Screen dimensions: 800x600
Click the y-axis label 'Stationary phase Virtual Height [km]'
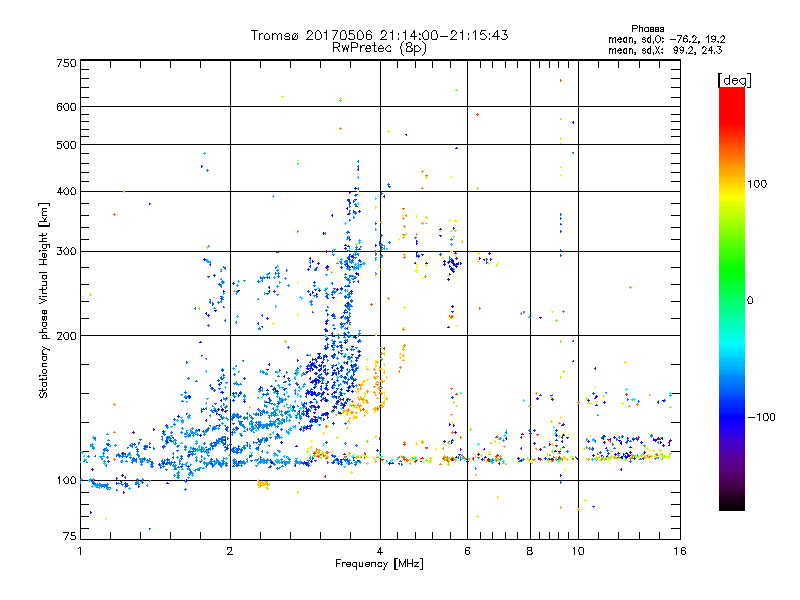click(x=43, y=301)
